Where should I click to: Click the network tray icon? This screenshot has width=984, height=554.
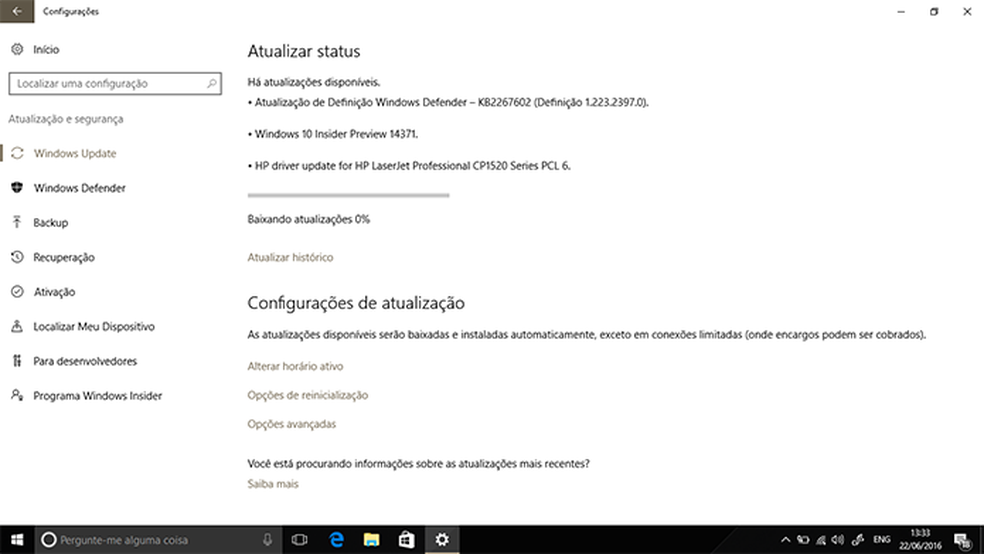[x=821, y=540]
